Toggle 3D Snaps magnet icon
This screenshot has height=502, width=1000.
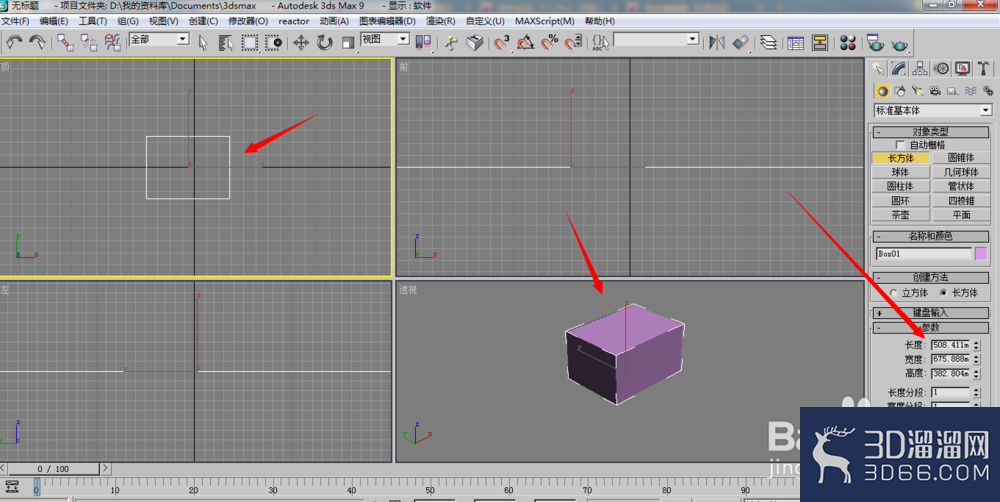tap(501, 43)
